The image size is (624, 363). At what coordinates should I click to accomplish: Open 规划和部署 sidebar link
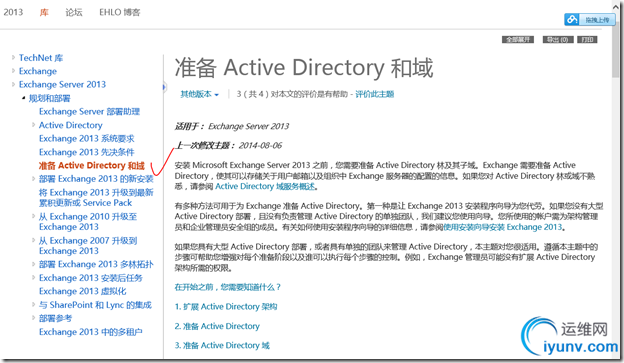(49, 98)
